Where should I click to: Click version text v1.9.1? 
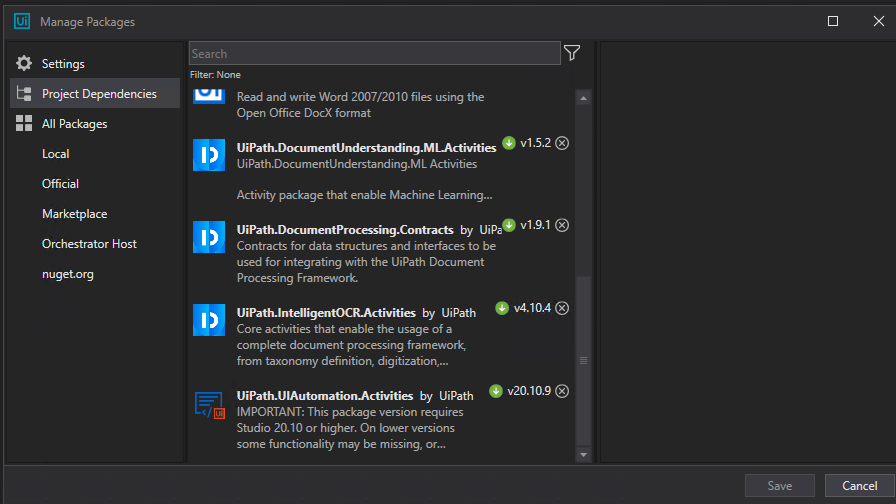point(535,225)
